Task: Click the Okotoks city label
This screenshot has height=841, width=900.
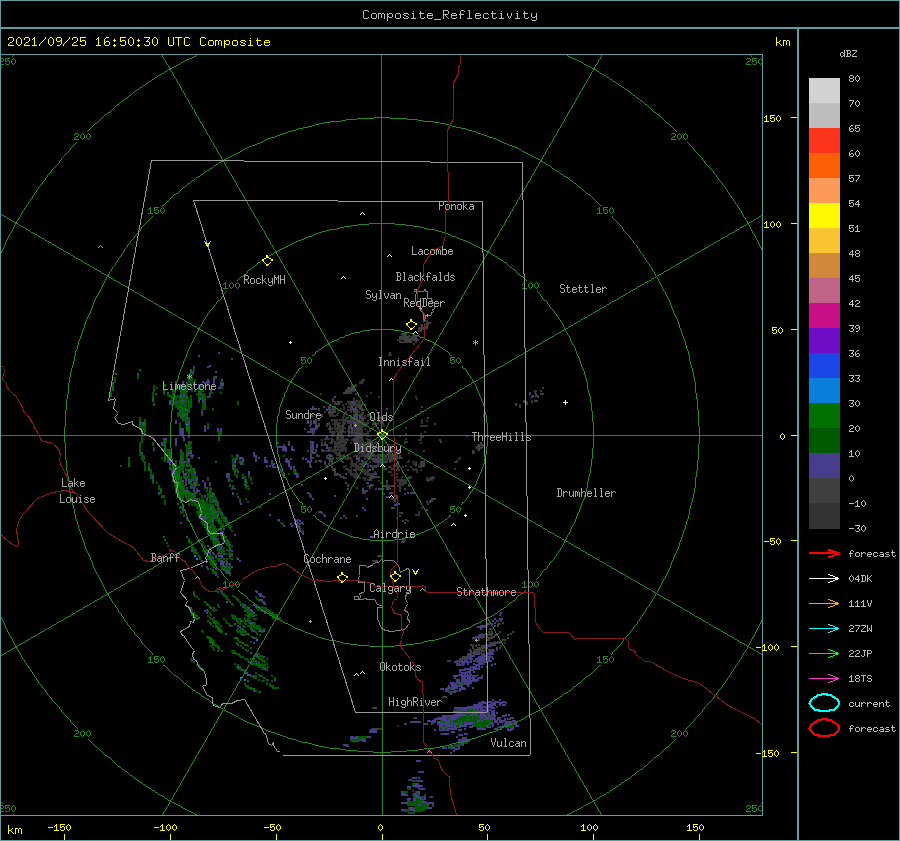Action: tap(400, 667)
